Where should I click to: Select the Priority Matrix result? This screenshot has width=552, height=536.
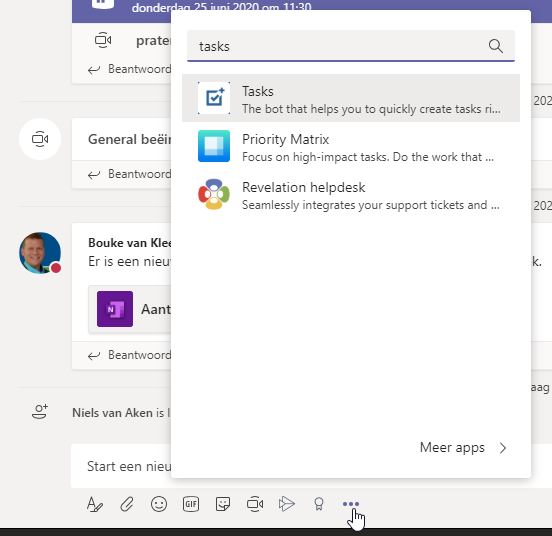351,146
